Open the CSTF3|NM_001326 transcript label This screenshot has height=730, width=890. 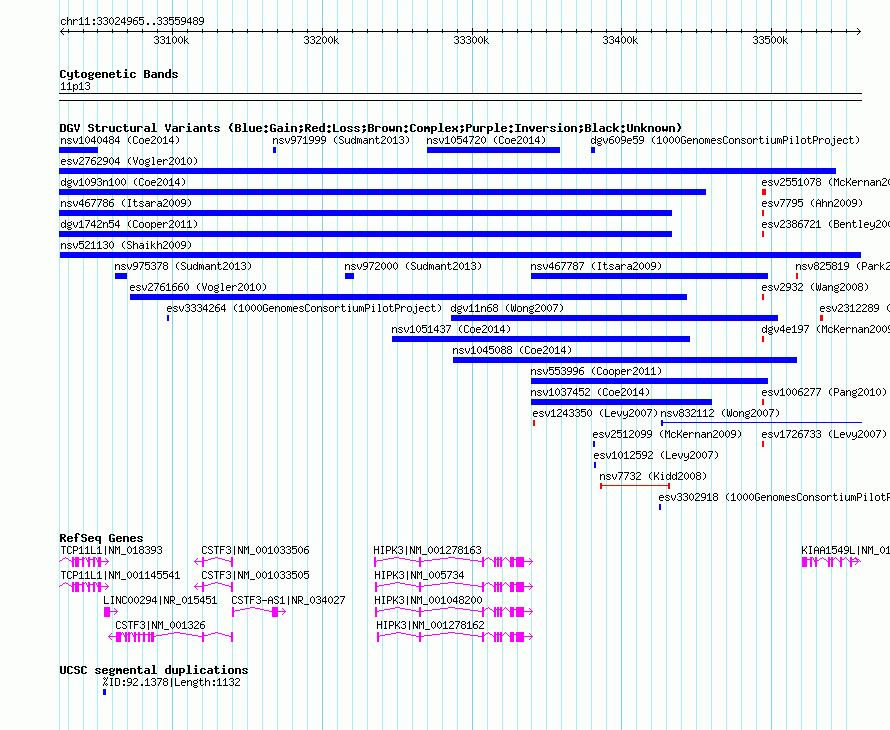pos(161,625)
